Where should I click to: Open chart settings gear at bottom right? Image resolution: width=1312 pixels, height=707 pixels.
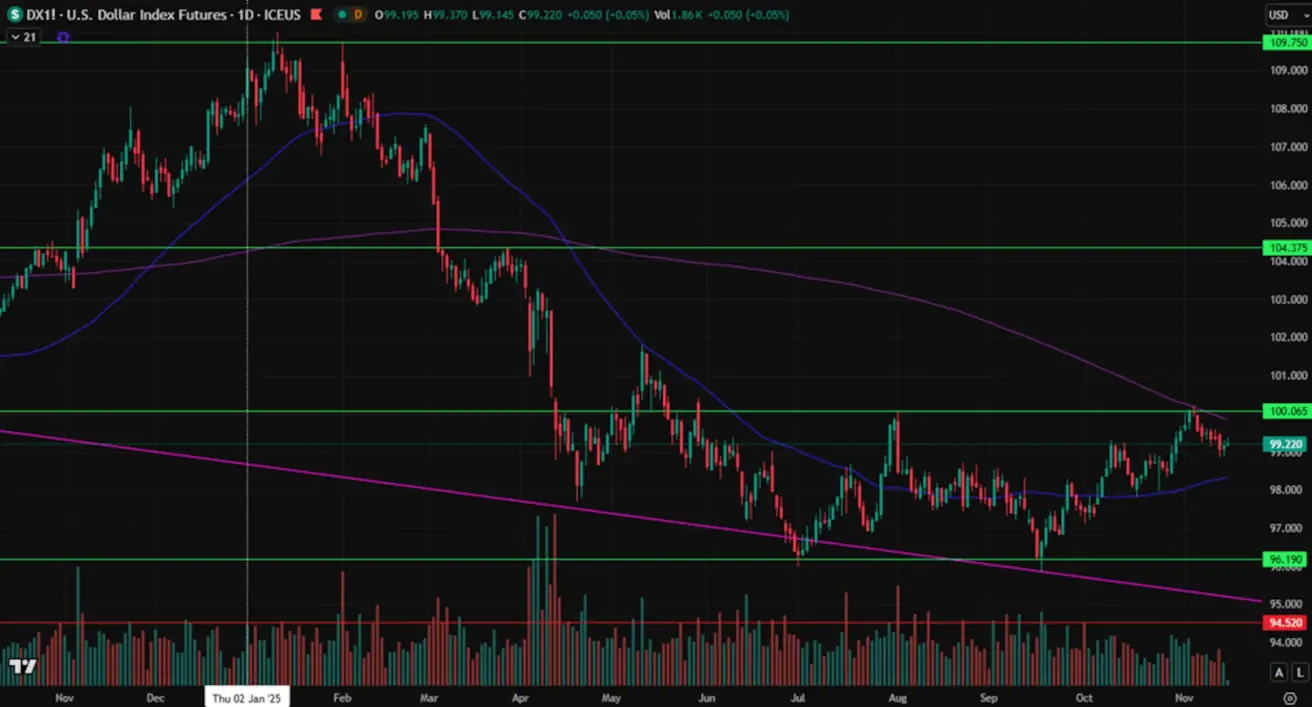[1290, 697]
